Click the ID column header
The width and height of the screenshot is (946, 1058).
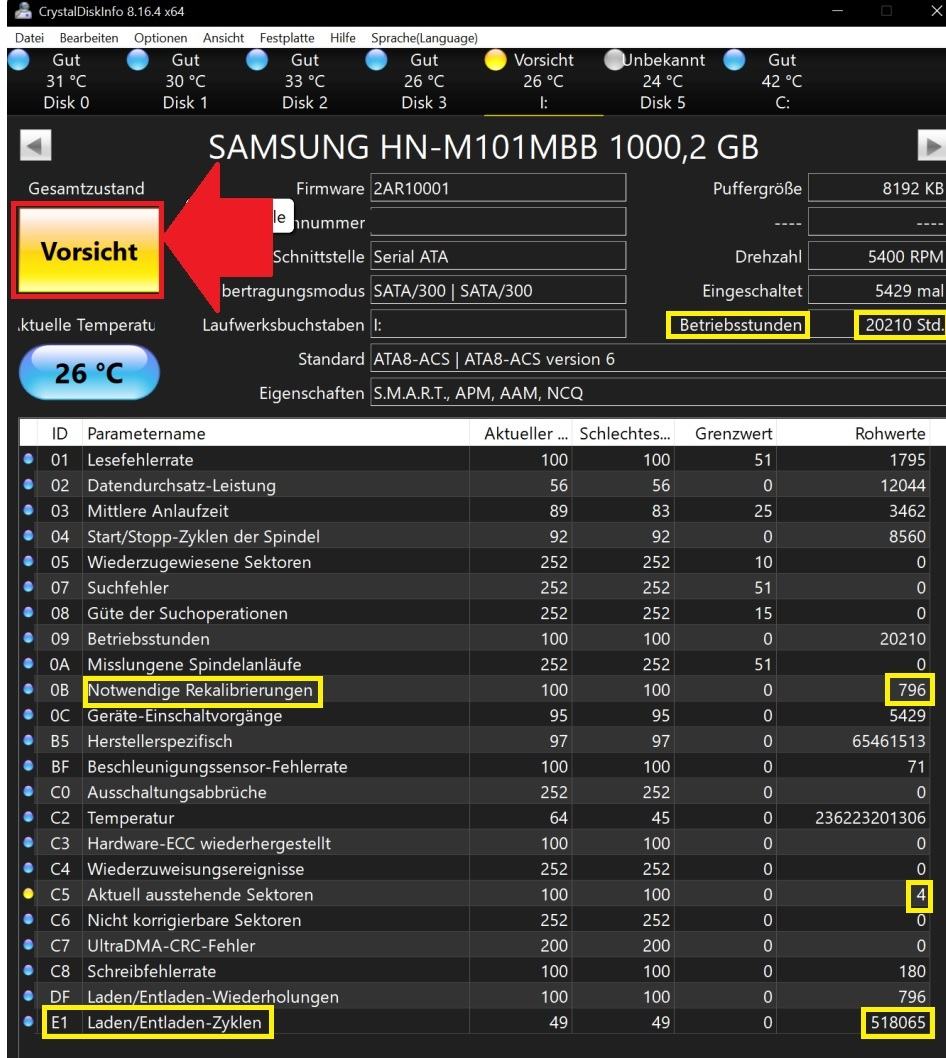59,433
